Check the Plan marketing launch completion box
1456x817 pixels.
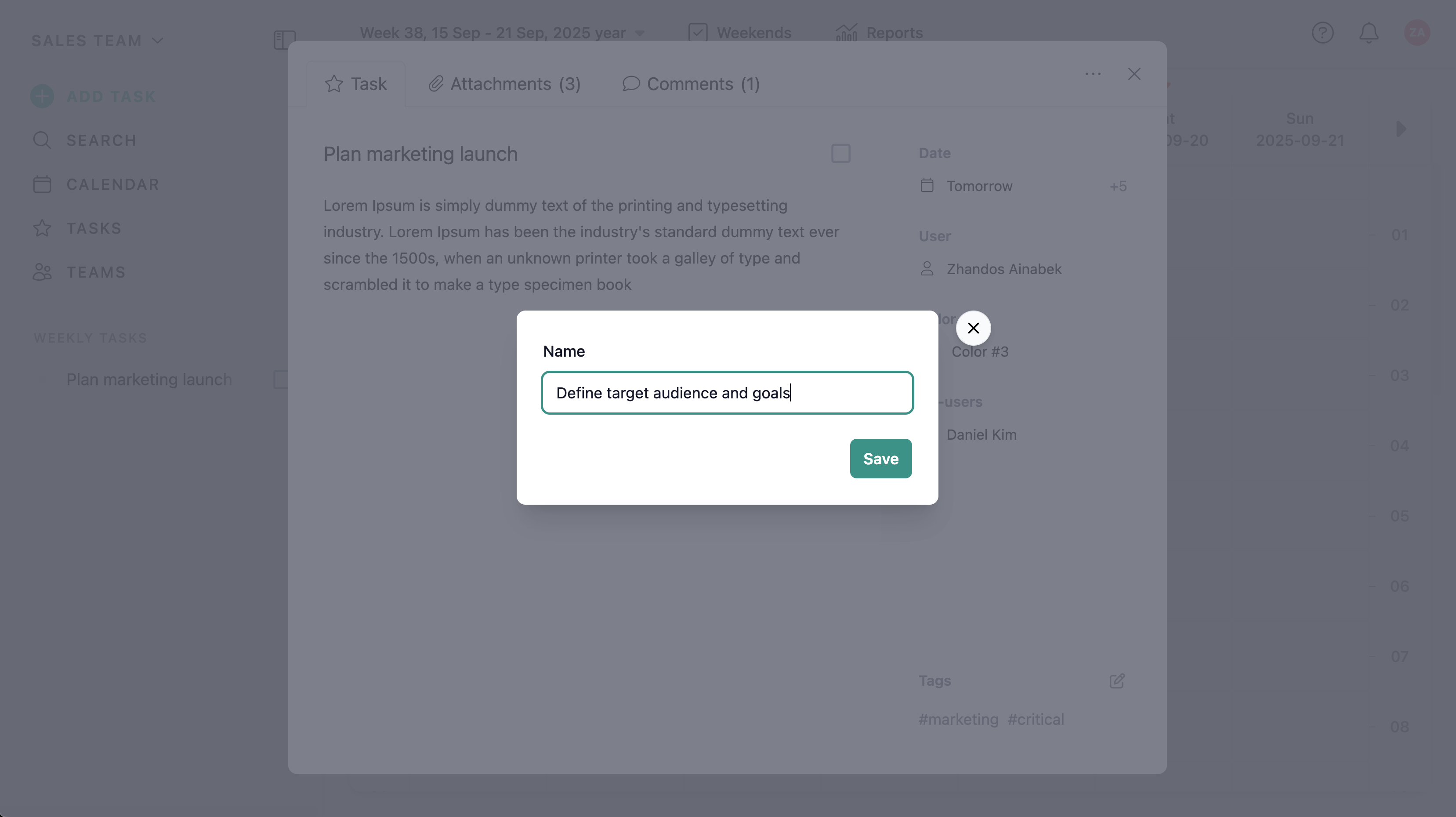pos(840,154)
